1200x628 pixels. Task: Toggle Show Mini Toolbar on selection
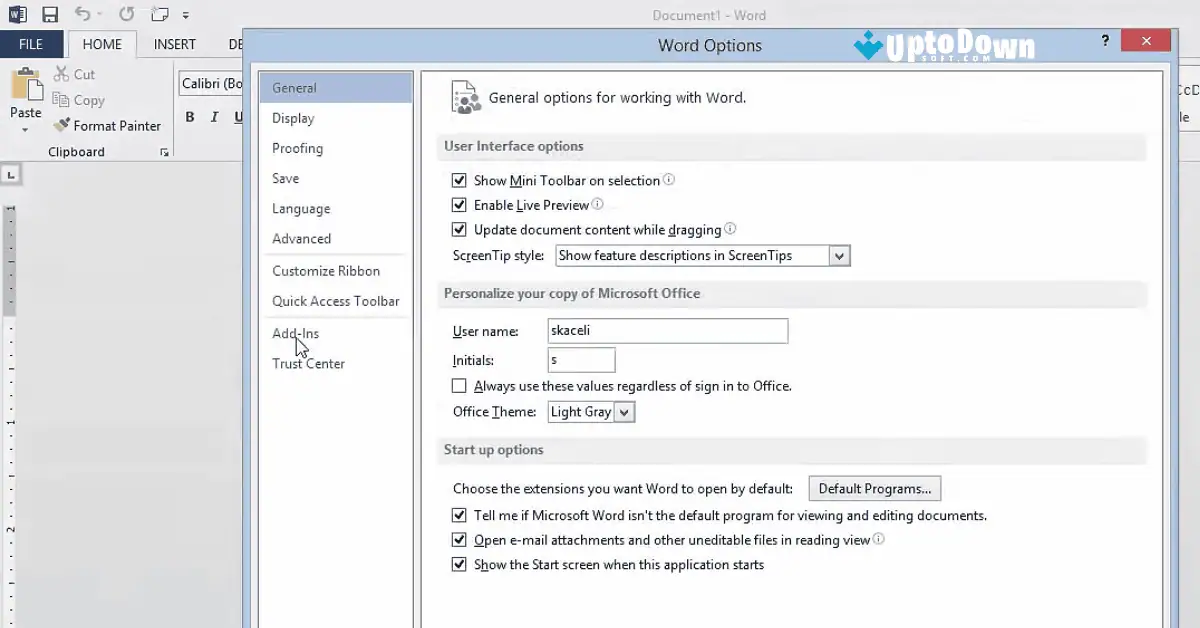(x=459, y=180)
